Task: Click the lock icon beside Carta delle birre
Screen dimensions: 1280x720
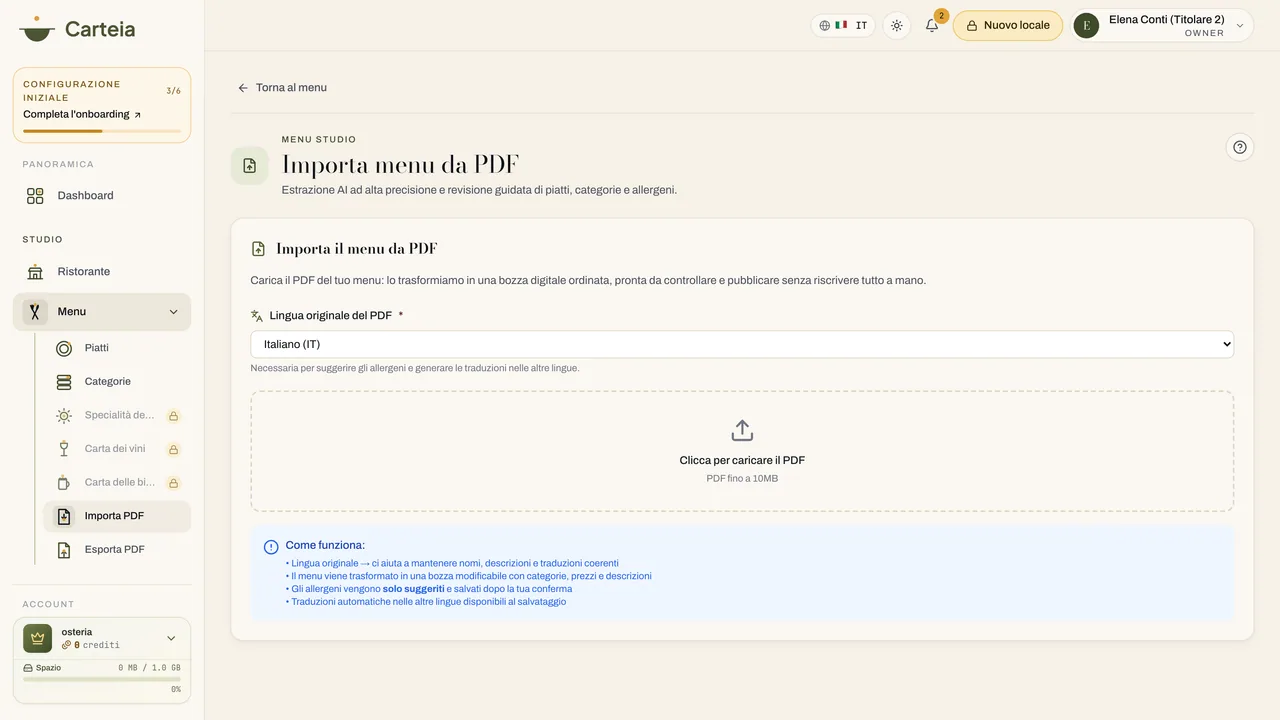Action: [173, 483]
